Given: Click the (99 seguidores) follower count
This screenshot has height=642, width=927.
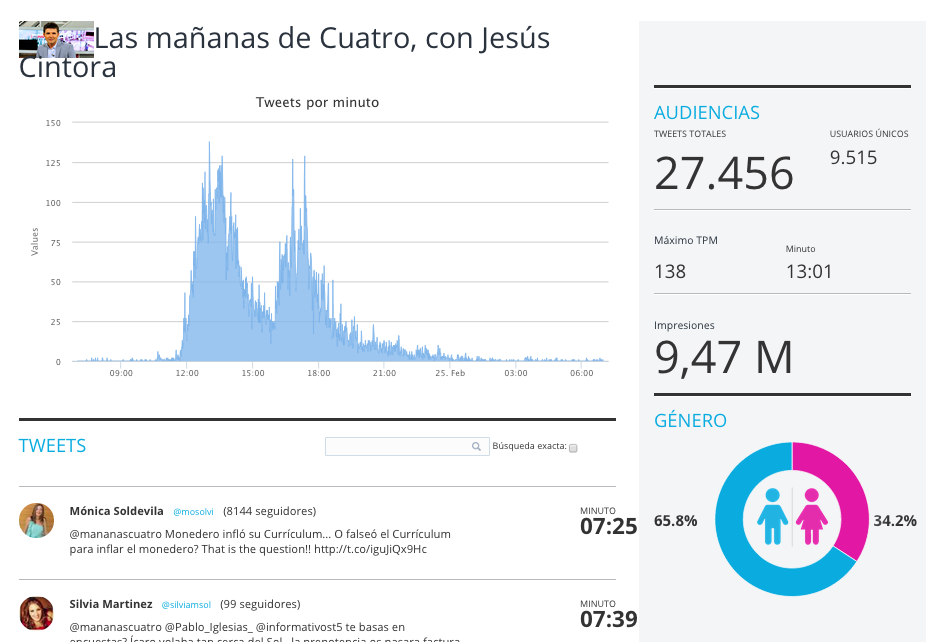Looking at the screenshot, I should click(x=260, y=604).
